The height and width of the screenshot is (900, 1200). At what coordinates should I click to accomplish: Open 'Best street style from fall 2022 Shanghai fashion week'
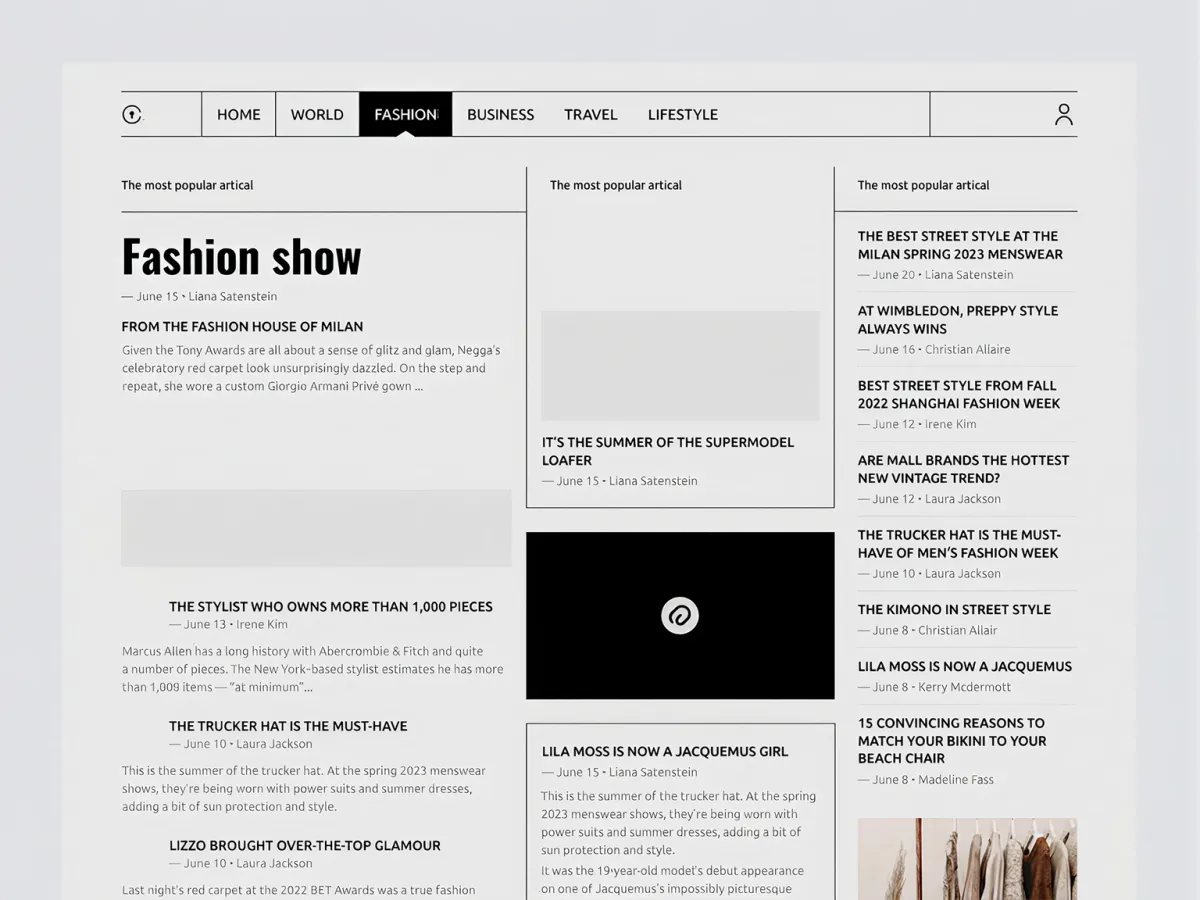click(x=959, y=394)
